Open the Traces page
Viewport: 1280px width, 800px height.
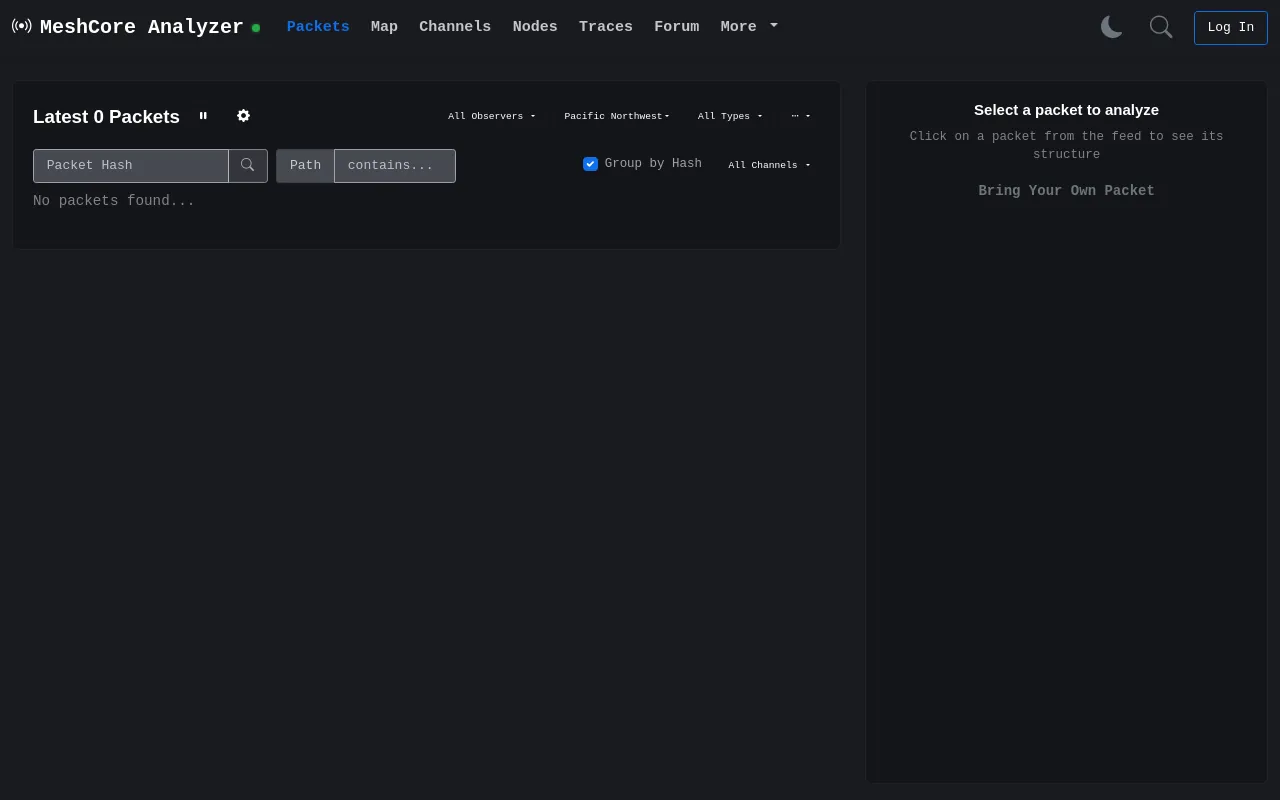[606, 27]
